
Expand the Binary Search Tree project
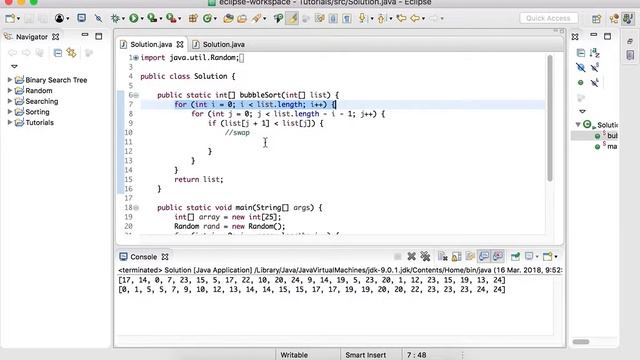point(10,80)
